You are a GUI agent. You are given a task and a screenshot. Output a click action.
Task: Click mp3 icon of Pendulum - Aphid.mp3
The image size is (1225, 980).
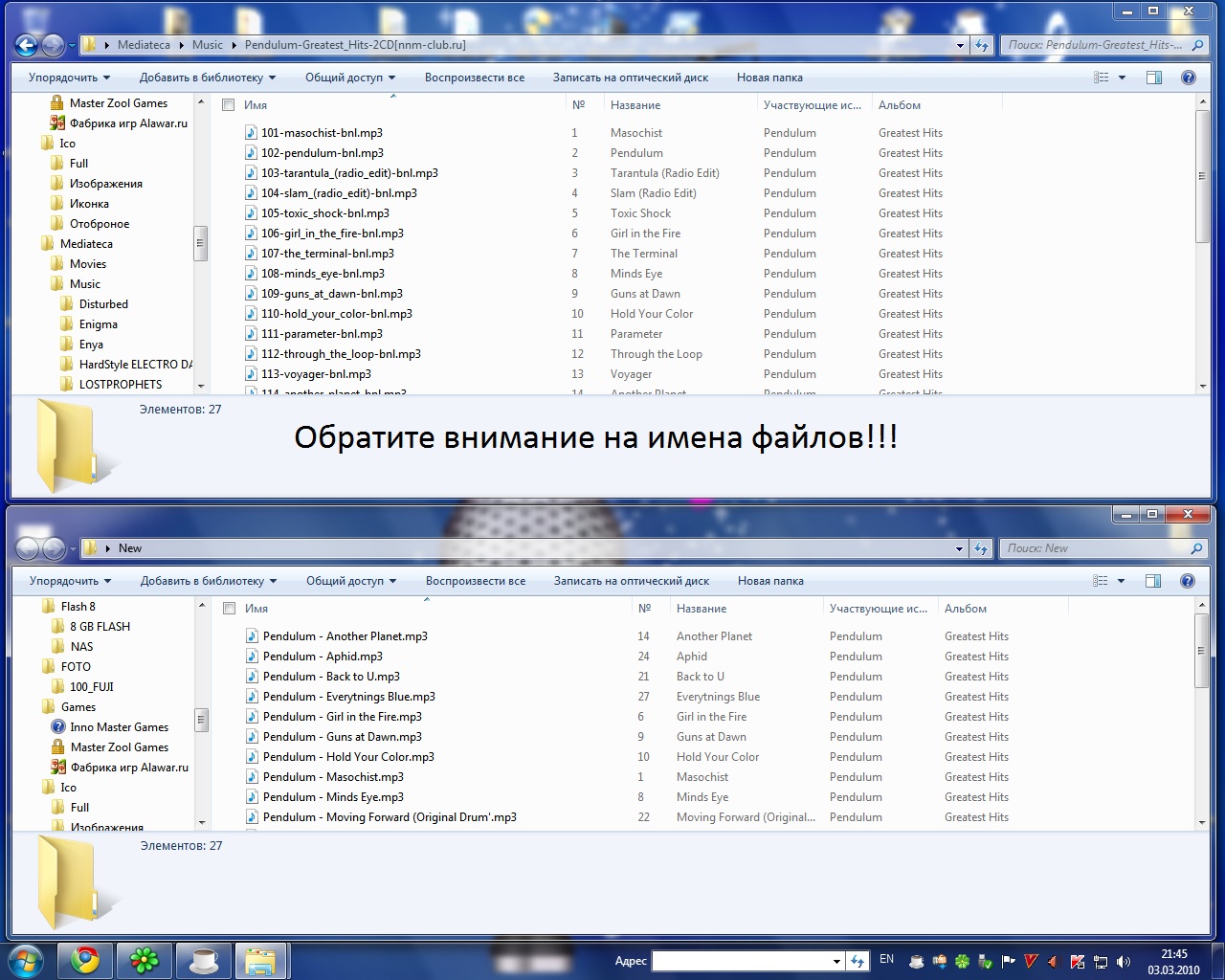pos(253,657)
